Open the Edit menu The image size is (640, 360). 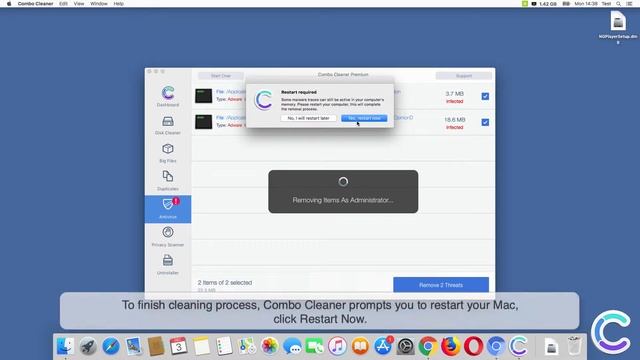(x=63, y=4)
